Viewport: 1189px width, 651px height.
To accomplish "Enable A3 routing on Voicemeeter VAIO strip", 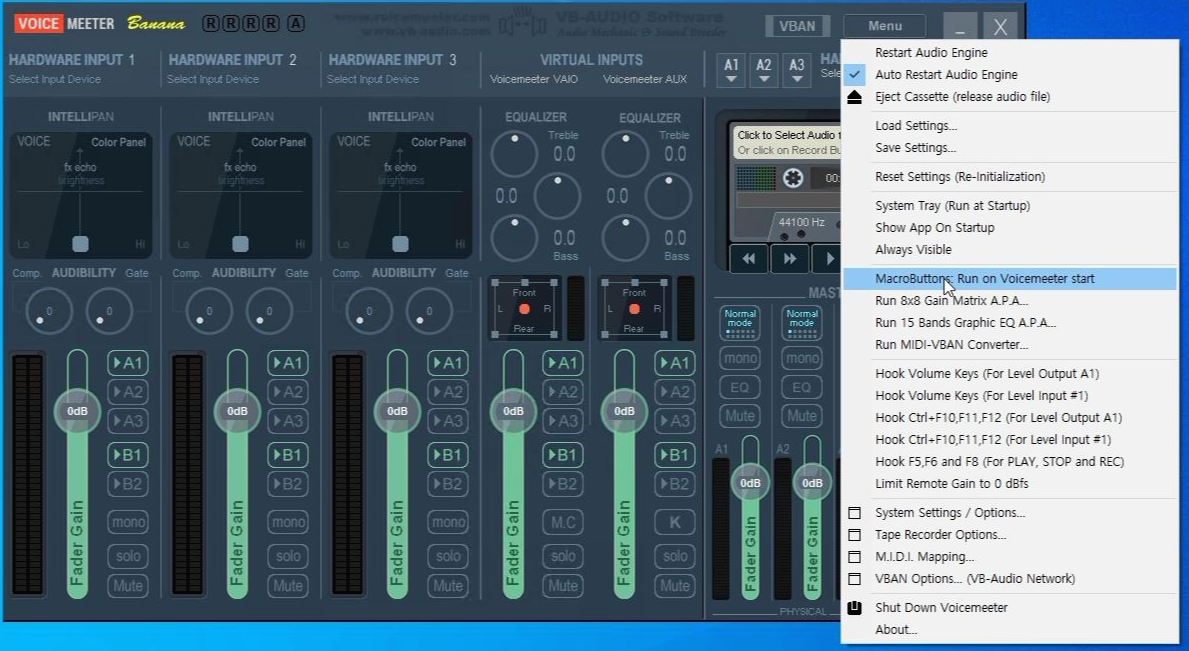I will point(563,421).
